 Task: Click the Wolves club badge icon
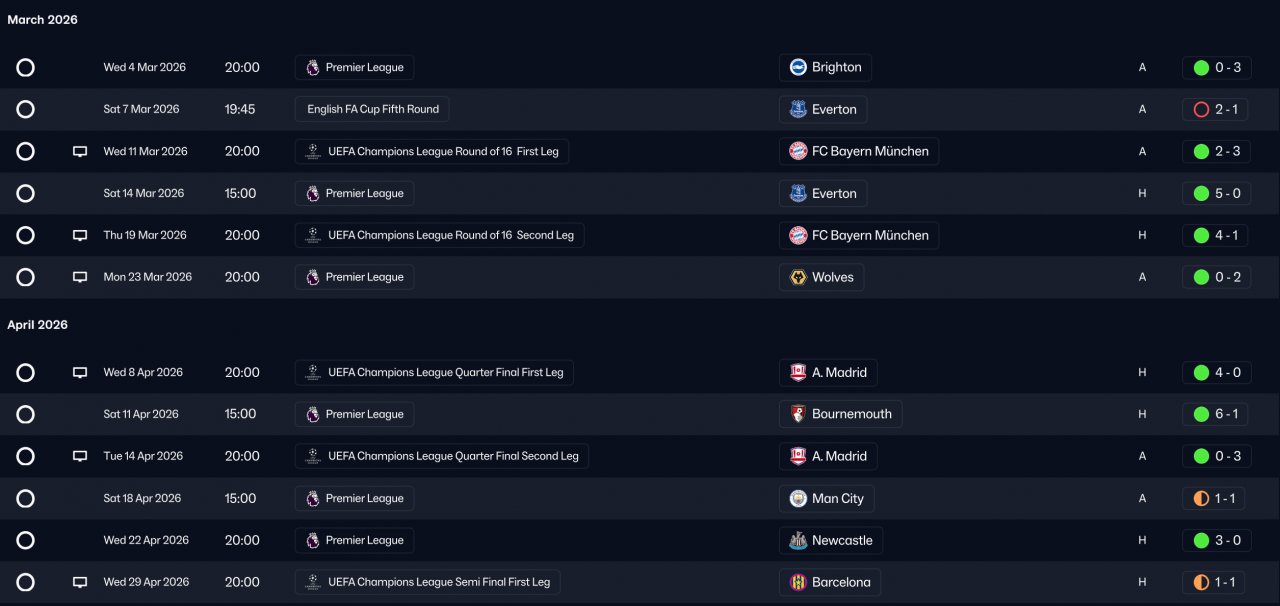click(x=798, y=277)
